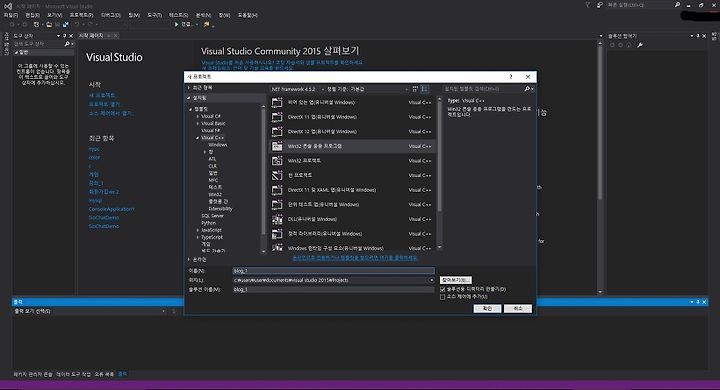720x390 pixels.
Task: Switch template list to small icons view
Action: pyautogui.click(x=416, y=89)
